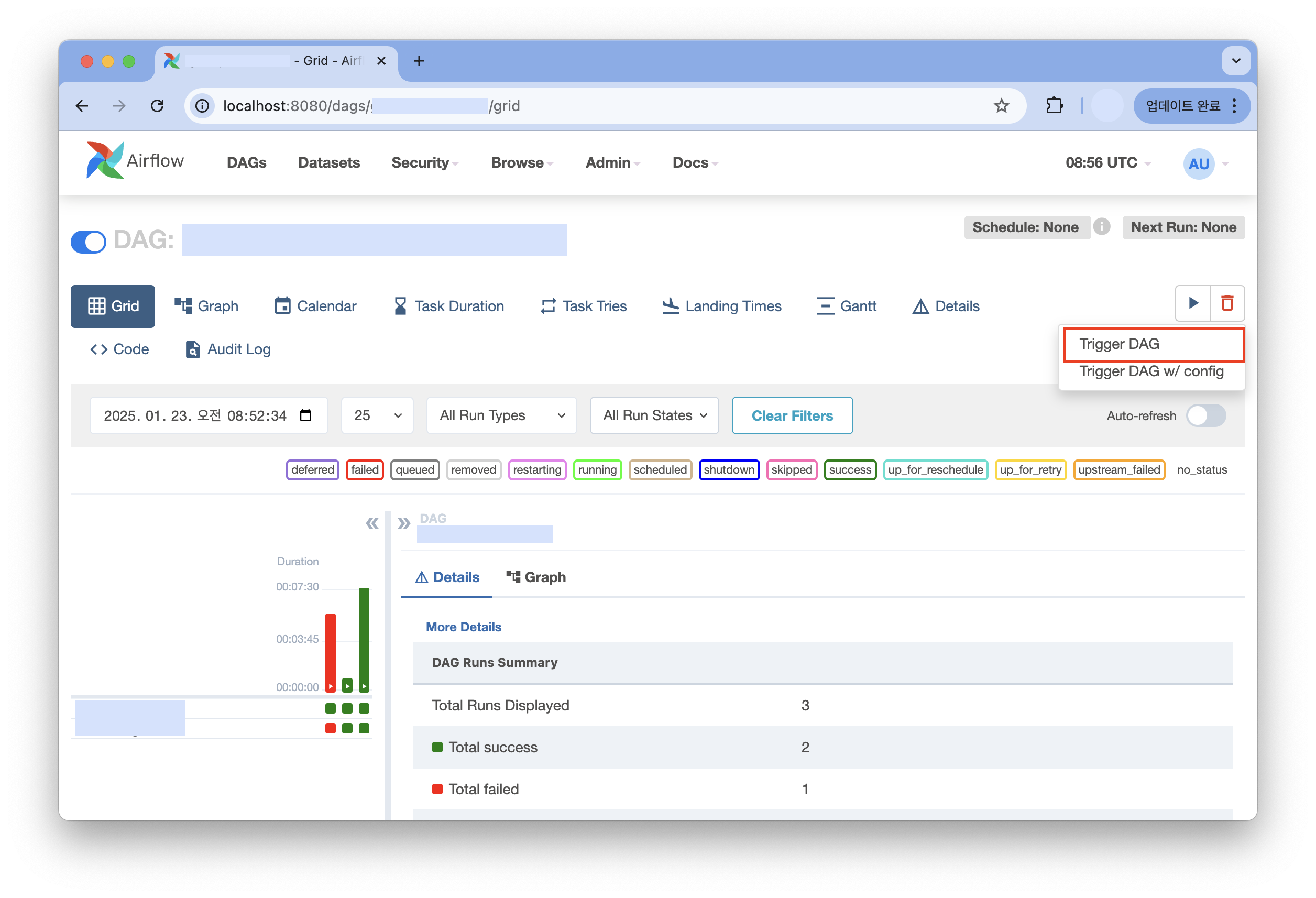
Task: Collapse the grid panel with left double-chevron
Action: pos(372,523)
